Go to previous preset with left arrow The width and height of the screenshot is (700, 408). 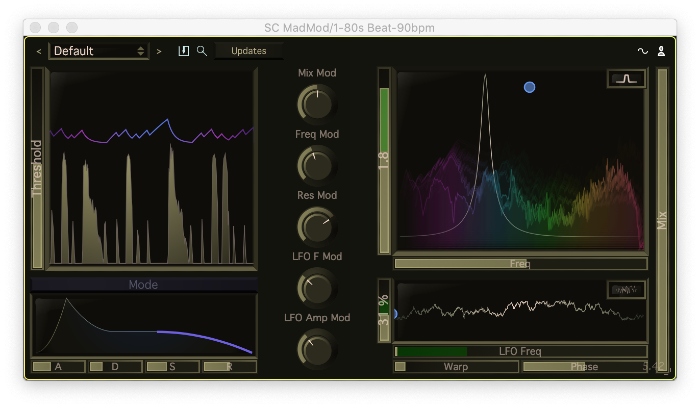[39, 51]
